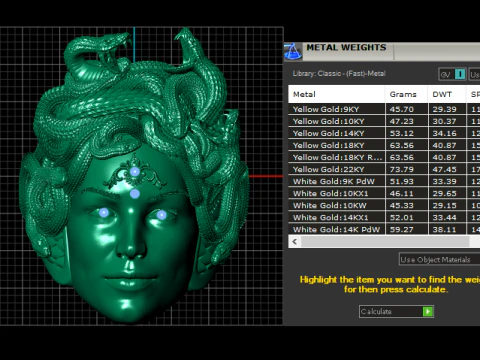Click the 46.11 grams value
This screenshot has width=480, height=360.
402,193
